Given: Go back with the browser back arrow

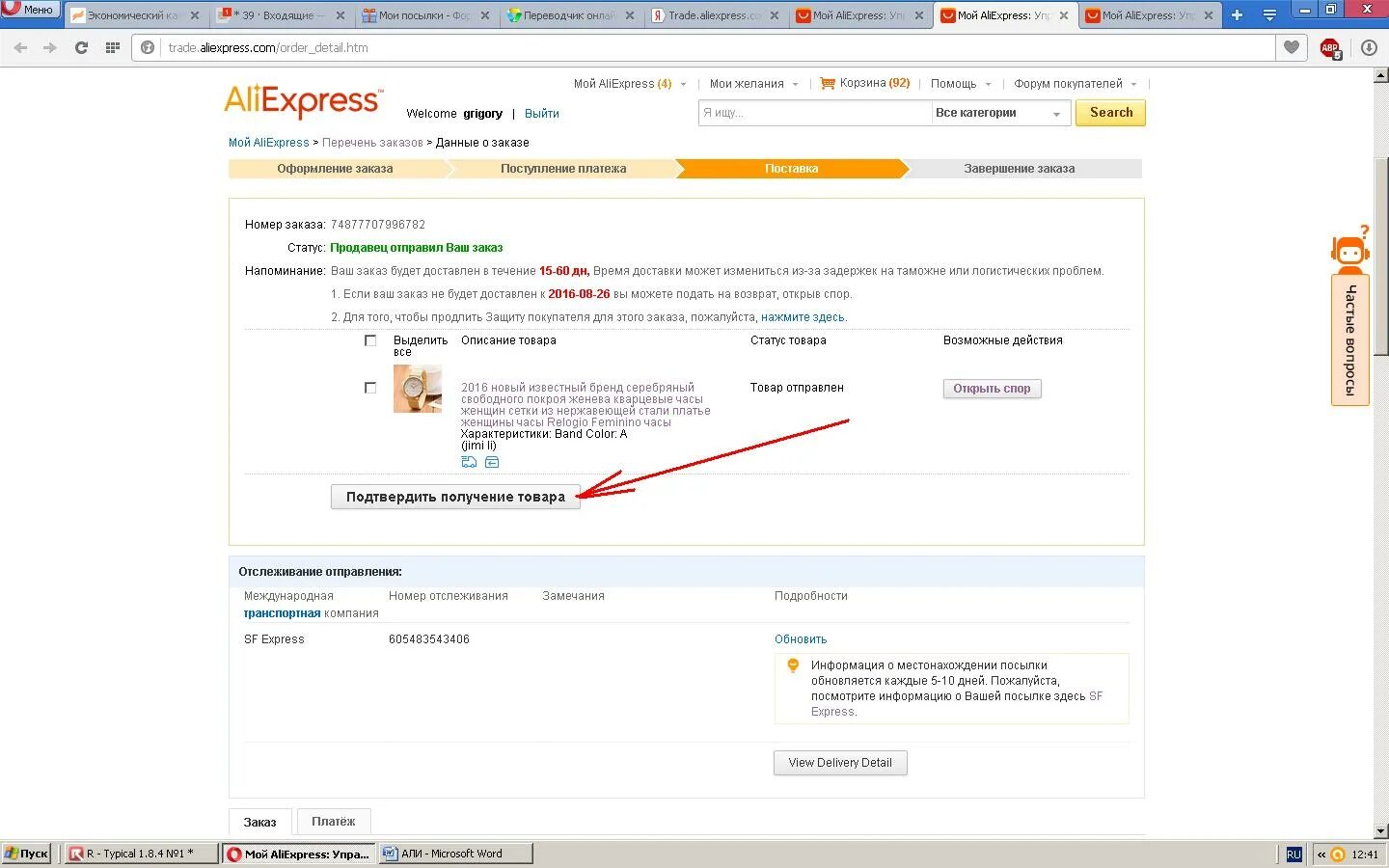Looking at the screenshot, I should (20, 47).
